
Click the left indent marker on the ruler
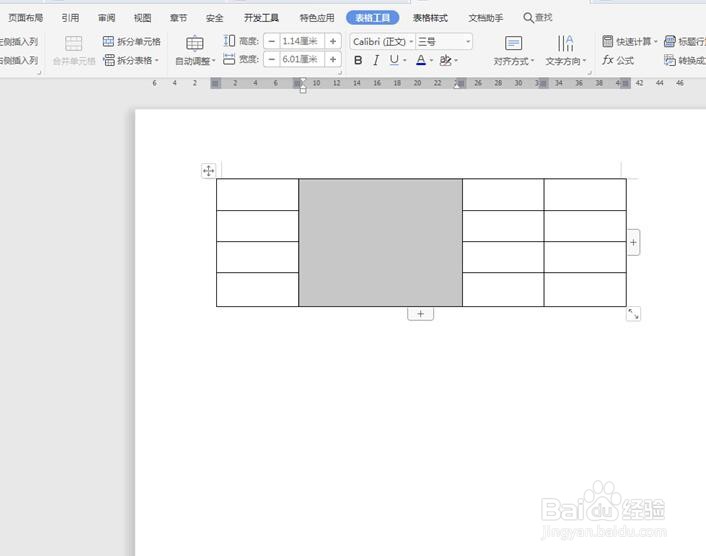click(303, 89)
